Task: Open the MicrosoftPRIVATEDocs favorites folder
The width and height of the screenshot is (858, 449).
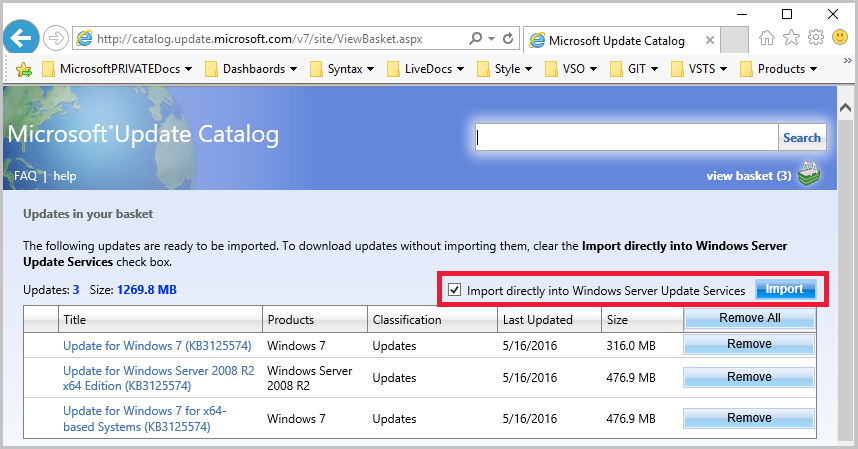Action: [x=118, y=69]
